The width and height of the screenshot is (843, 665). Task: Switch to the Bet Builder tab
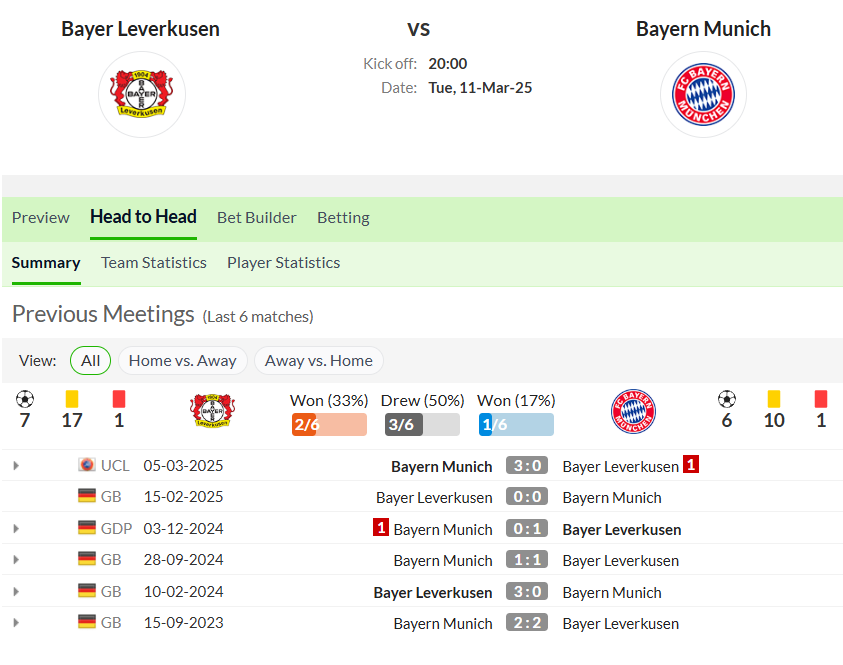[x=256, y=218]
